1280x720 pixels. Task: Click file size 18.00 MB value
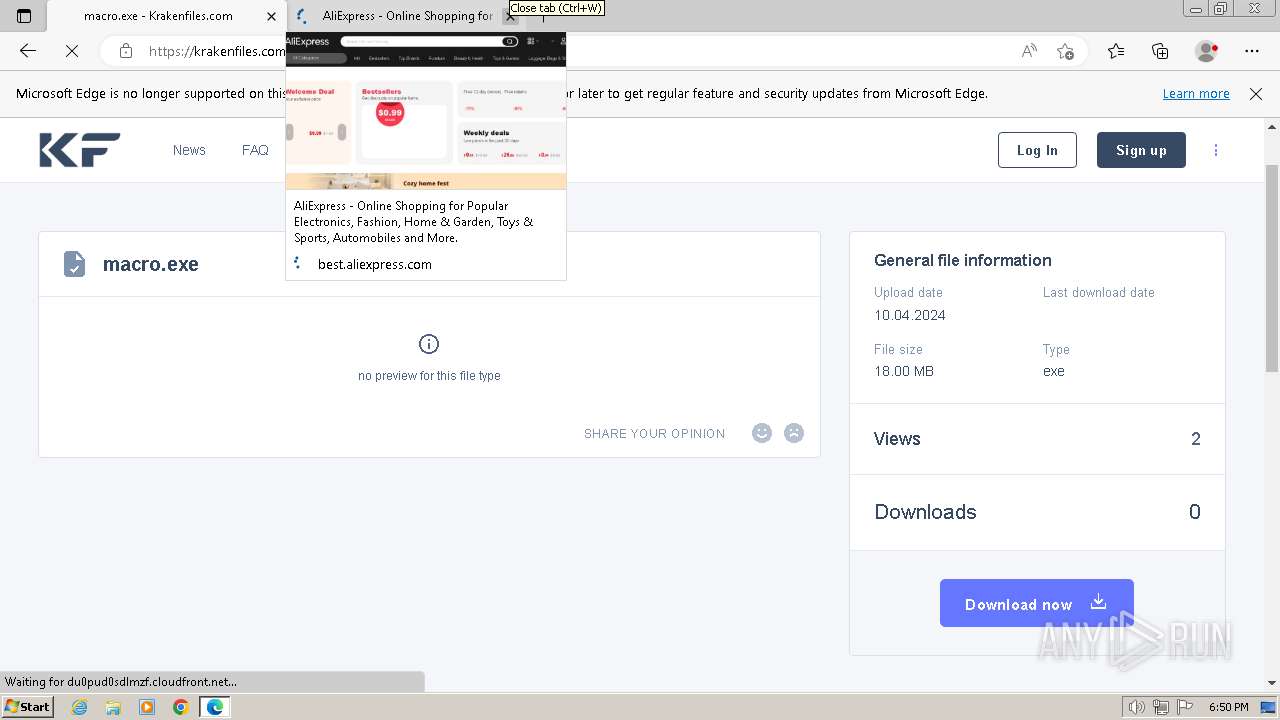pos(904,371)
